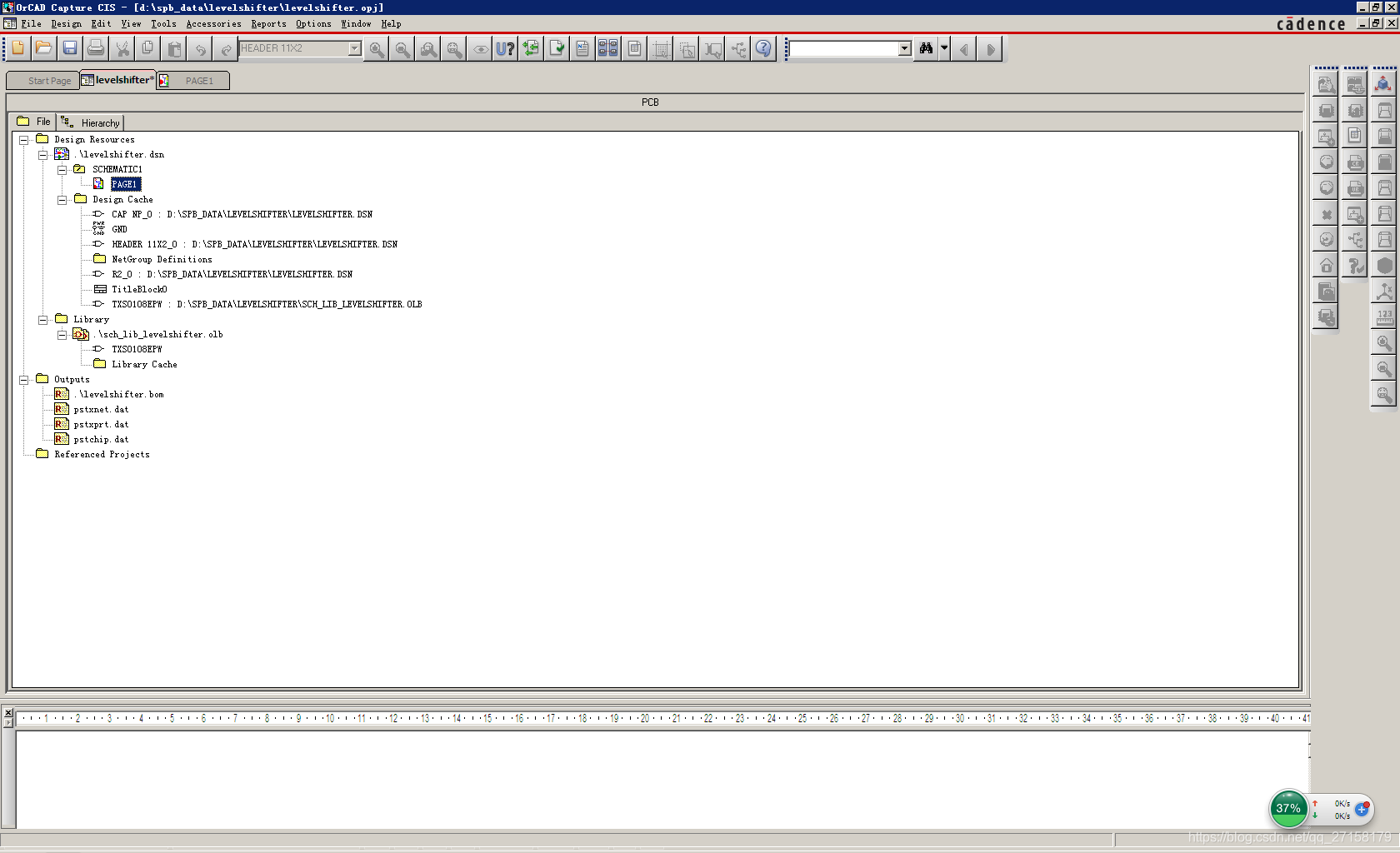Click the Print icon in the toolbar
Image resolution: width=1400 pixels, height=853 pixels.
(x=96, y=49)
